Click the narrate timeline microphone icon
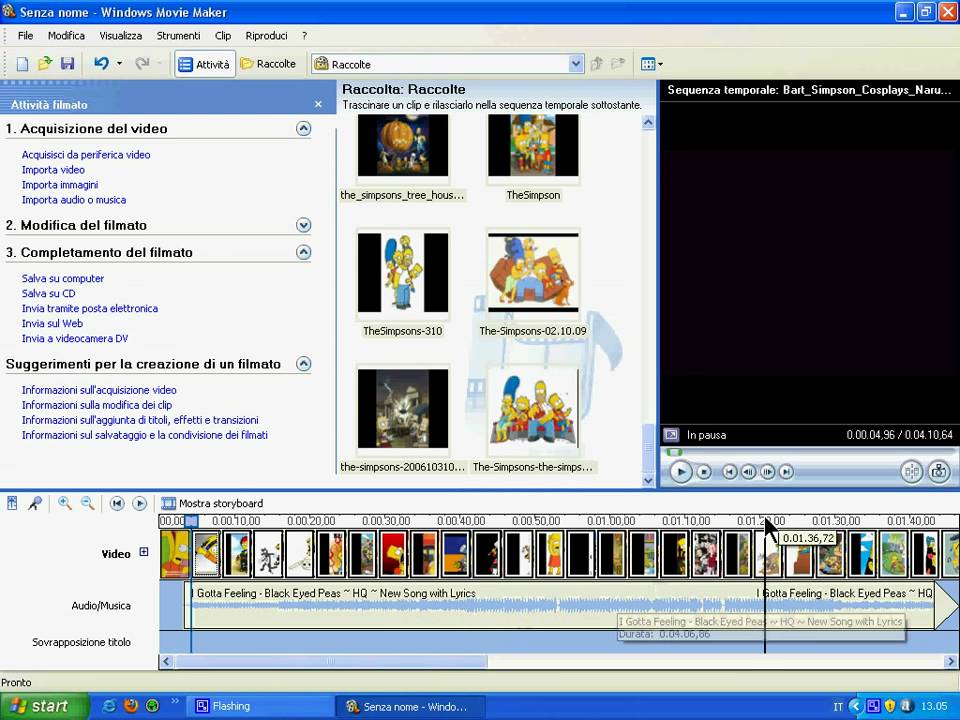This screenshot has height=720, width=960. [x=35, y=503]
